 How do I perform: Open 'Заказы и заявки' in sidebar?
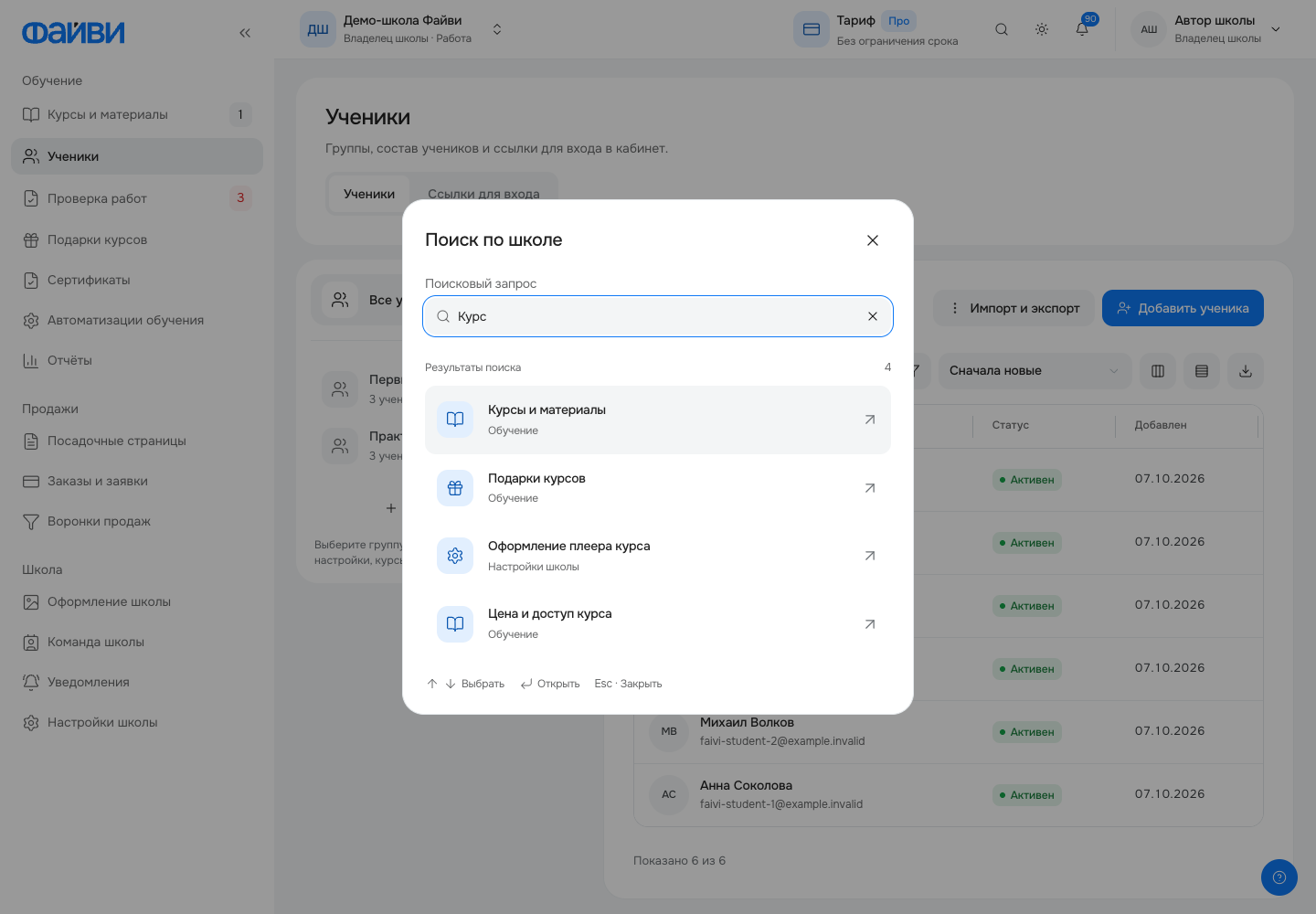[x=137, y=481]
